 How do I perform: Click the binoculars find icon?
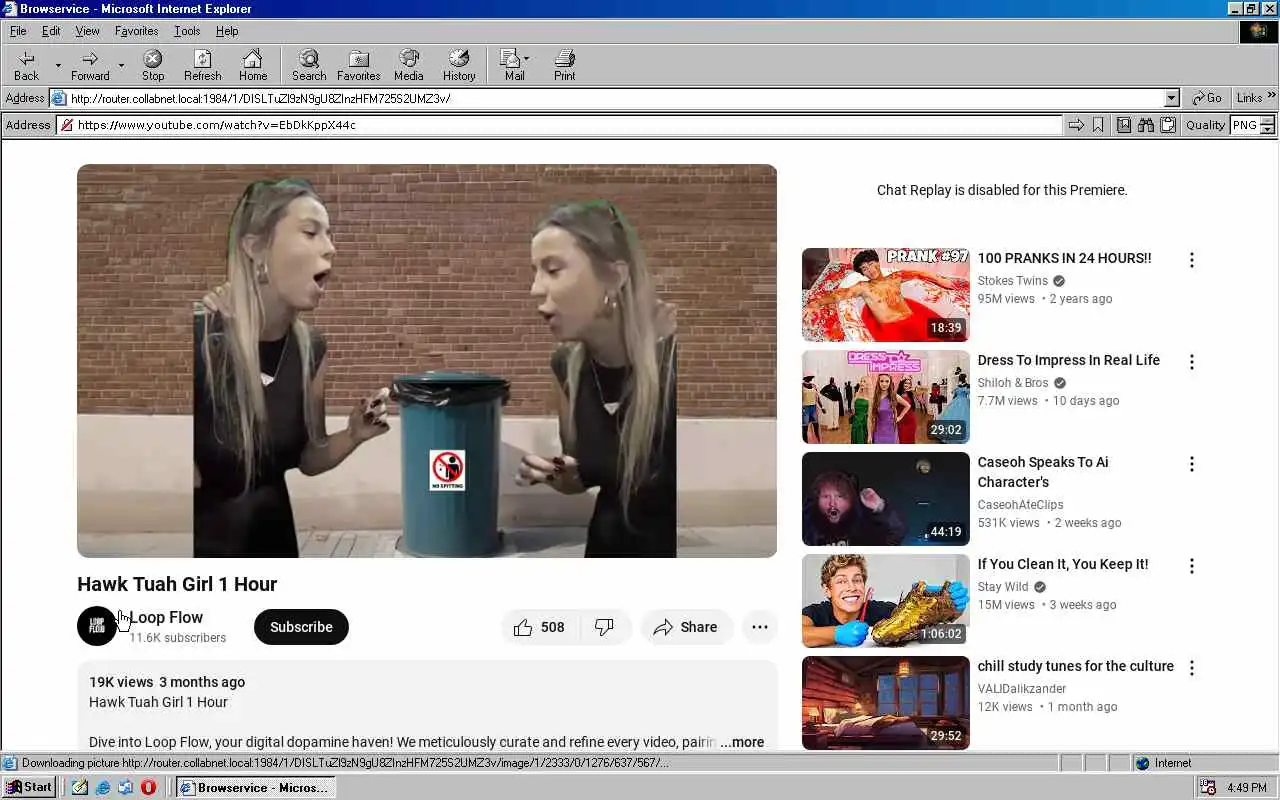point(1145,125)
